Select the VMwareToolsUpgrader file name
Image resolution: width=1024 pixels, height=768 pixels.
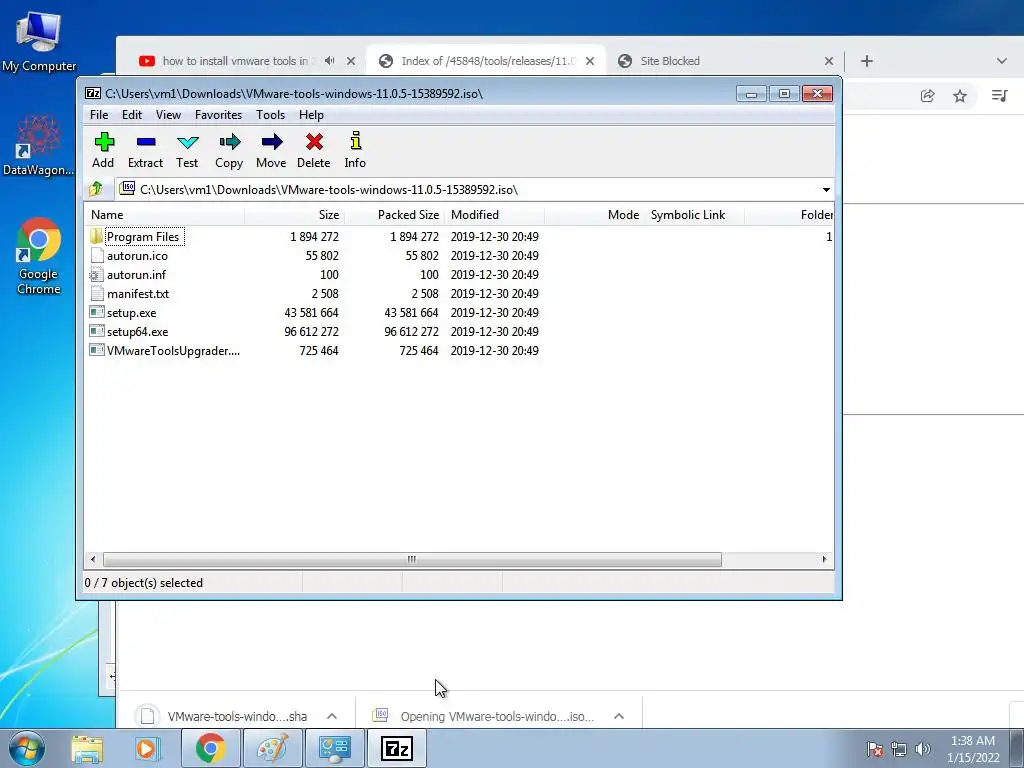point(173,351)
